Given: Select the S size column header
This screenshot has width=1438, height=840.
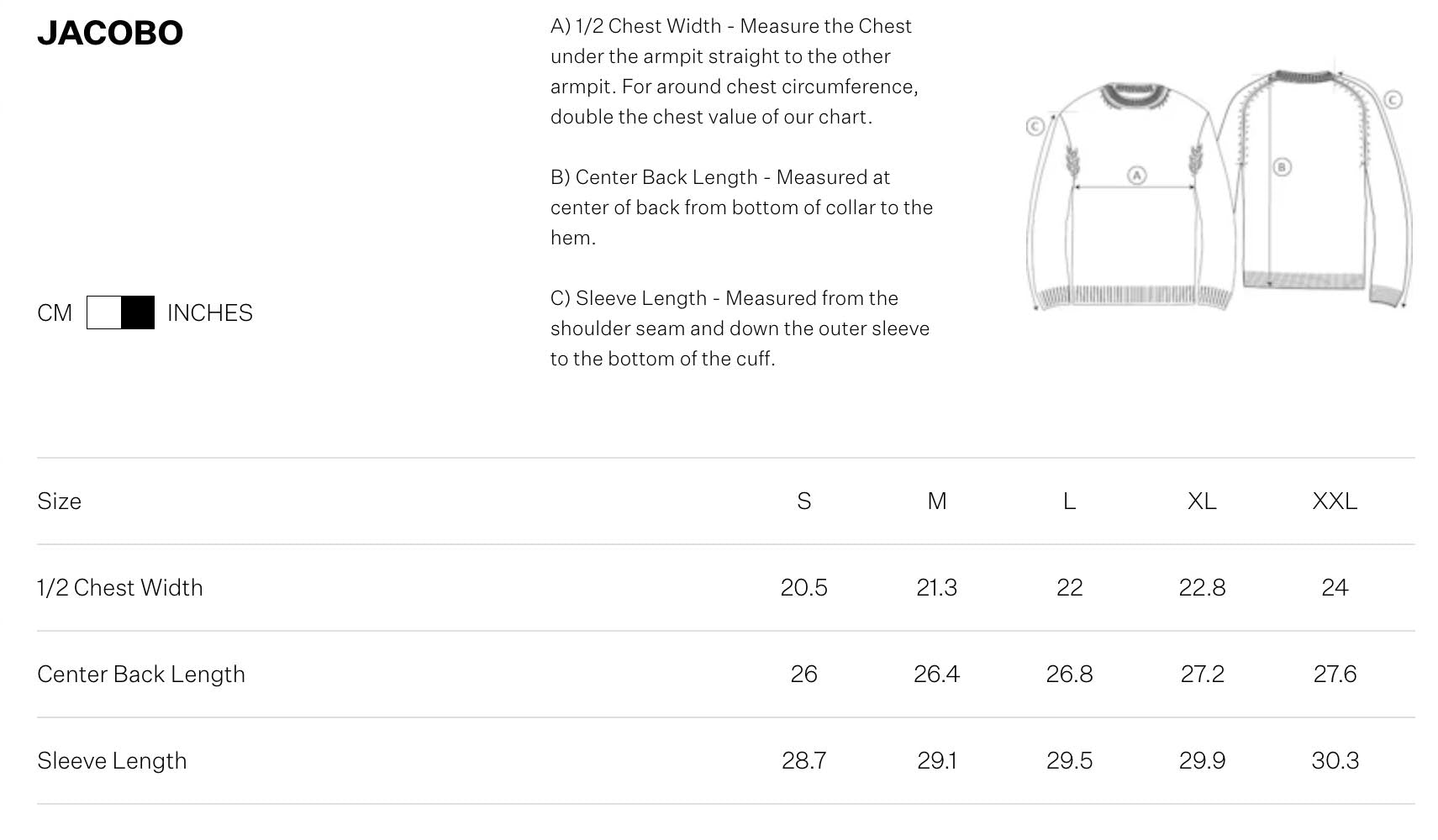Looking at the screenshot, I should [803, 501].
